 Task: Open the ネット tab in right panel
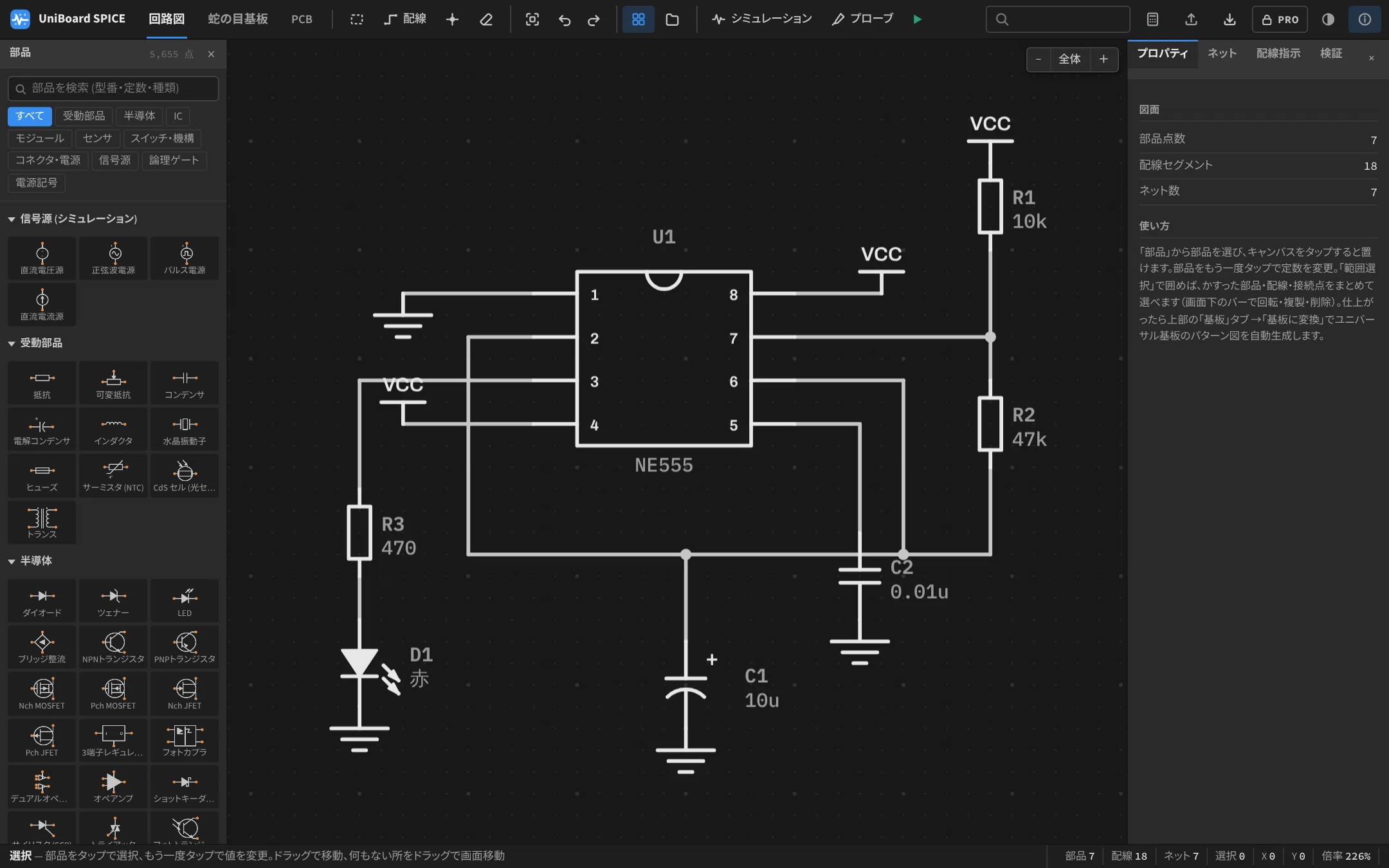1222,53
